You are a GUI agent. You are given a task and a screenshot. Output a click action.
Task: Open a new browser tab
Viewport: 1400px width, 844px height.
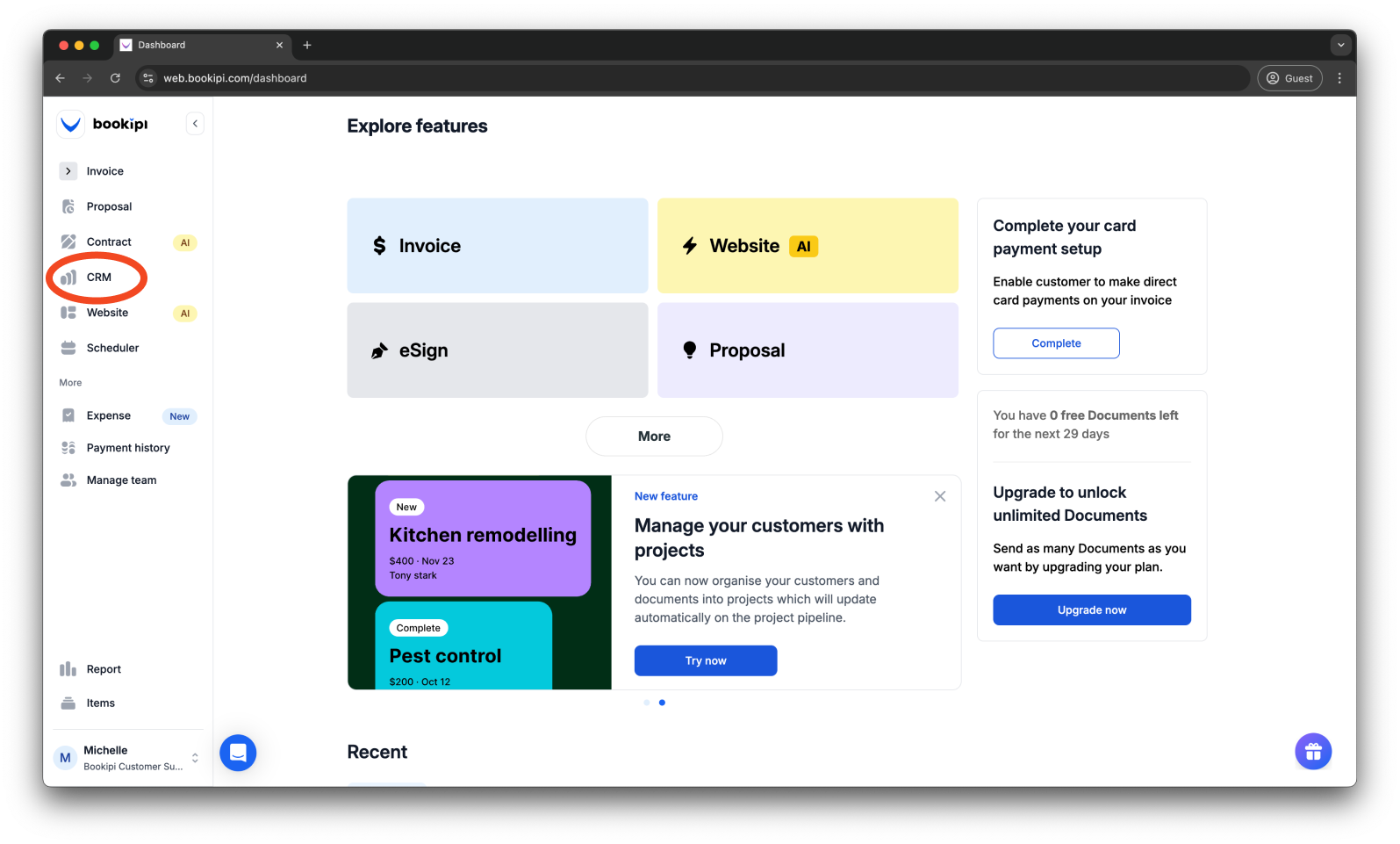click(x=307, y=45)
